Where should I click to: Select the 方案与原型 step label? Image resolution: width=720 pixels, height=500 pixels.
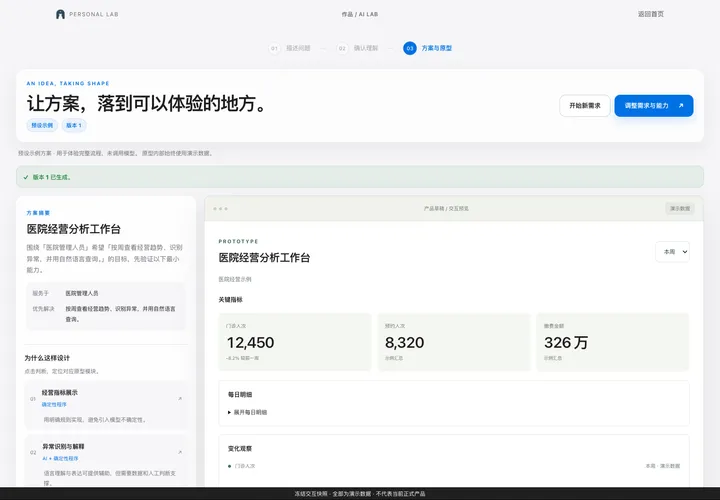coord(437,48)
